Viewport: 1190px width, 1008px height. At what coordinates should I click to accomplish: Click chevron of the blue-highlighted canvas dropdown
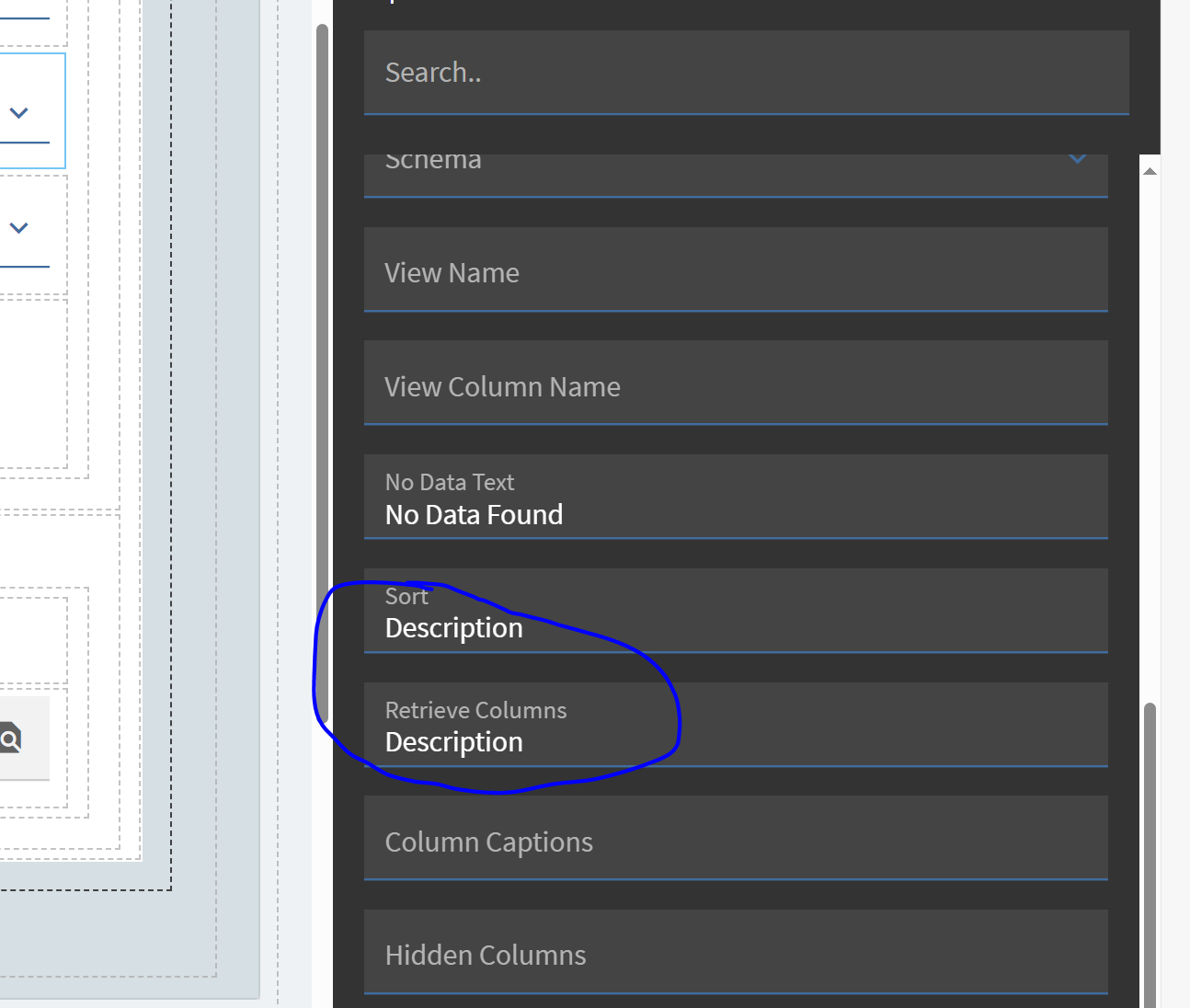(x=18, y=113)
